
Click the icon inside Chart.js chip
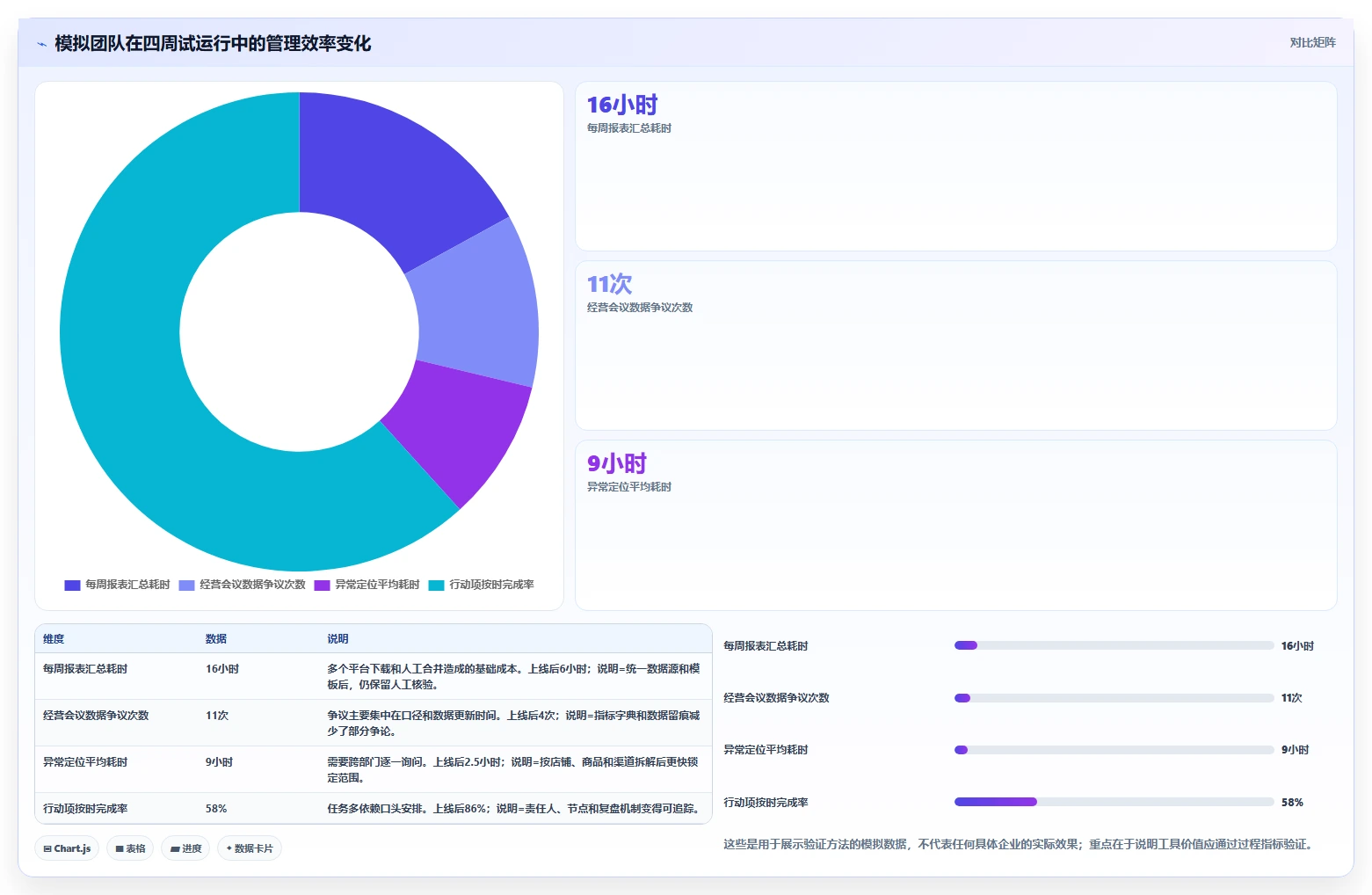[47, 849]
